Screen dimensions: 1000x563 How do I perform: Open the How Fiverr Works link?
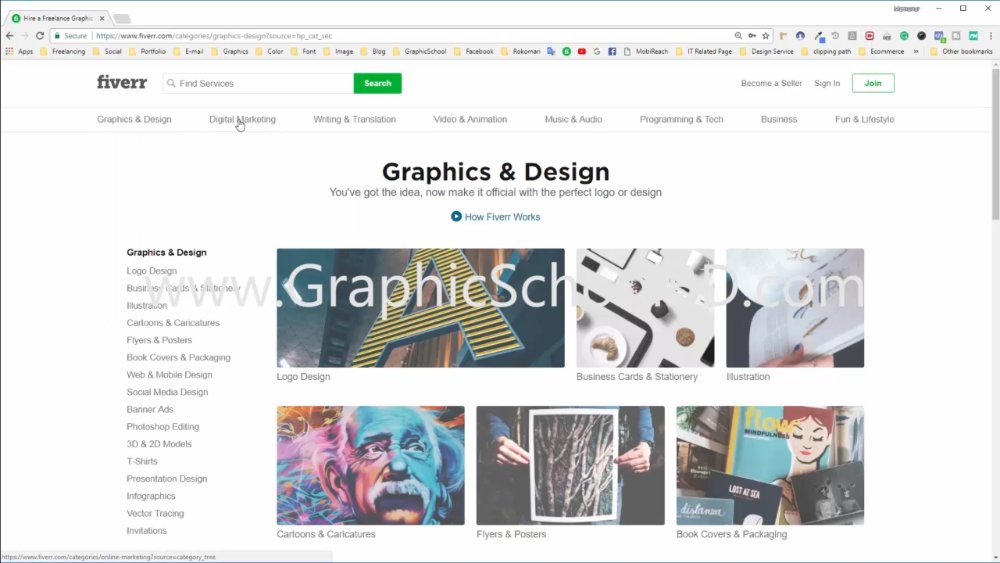tap(502, 217)
